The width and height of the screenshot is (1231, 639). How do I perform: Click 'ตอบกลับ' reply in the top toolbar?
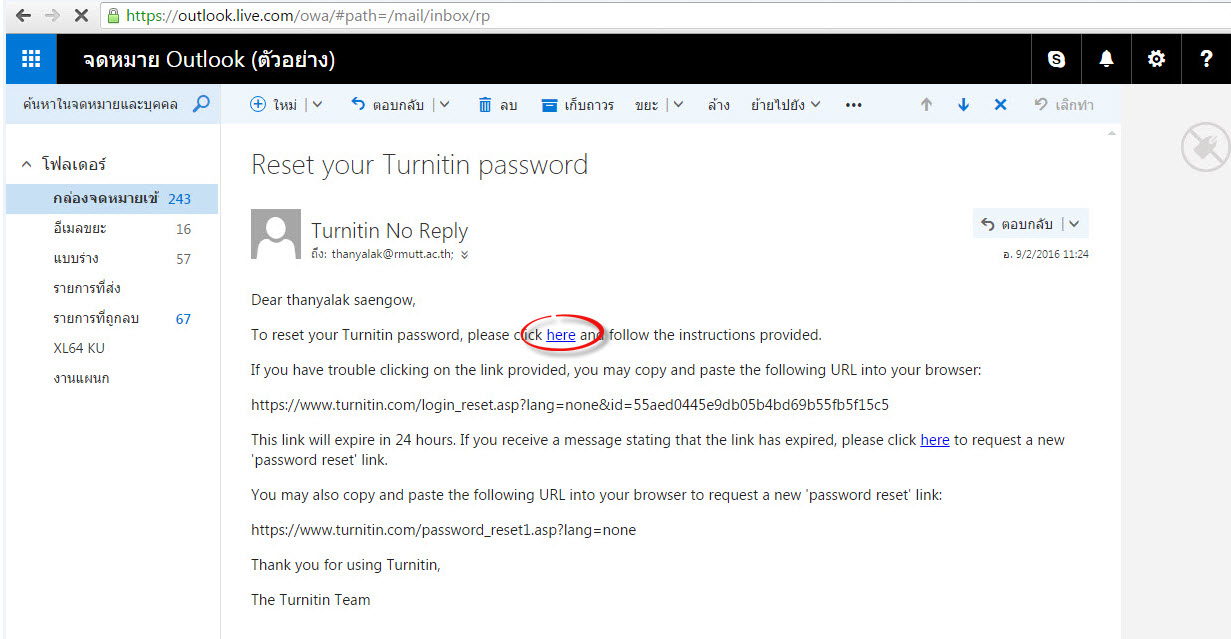pyautogui.click(x=388, y=104)
